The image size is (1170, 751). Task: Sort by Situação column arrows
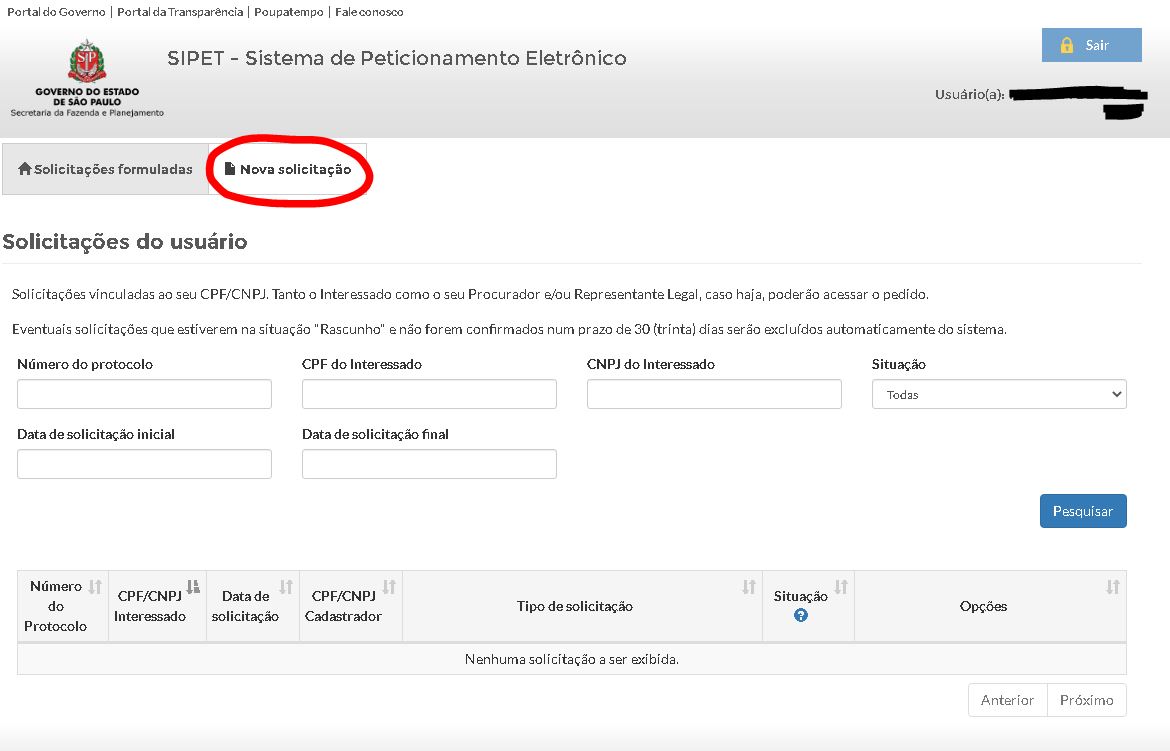coord(841,587)
